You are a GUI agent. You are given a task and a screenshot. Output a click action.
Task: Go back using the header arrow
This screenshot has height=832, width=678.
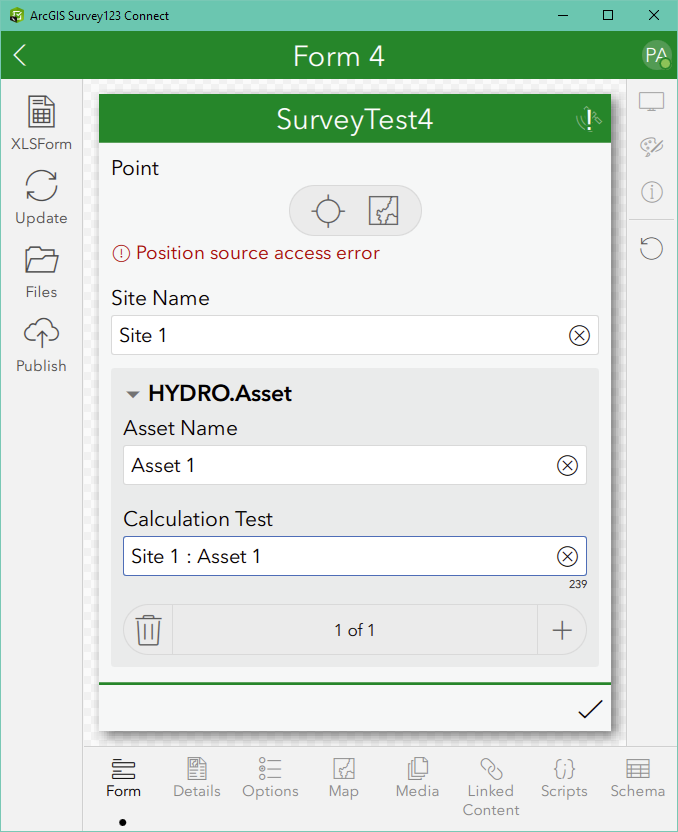[x=21, y=56]
